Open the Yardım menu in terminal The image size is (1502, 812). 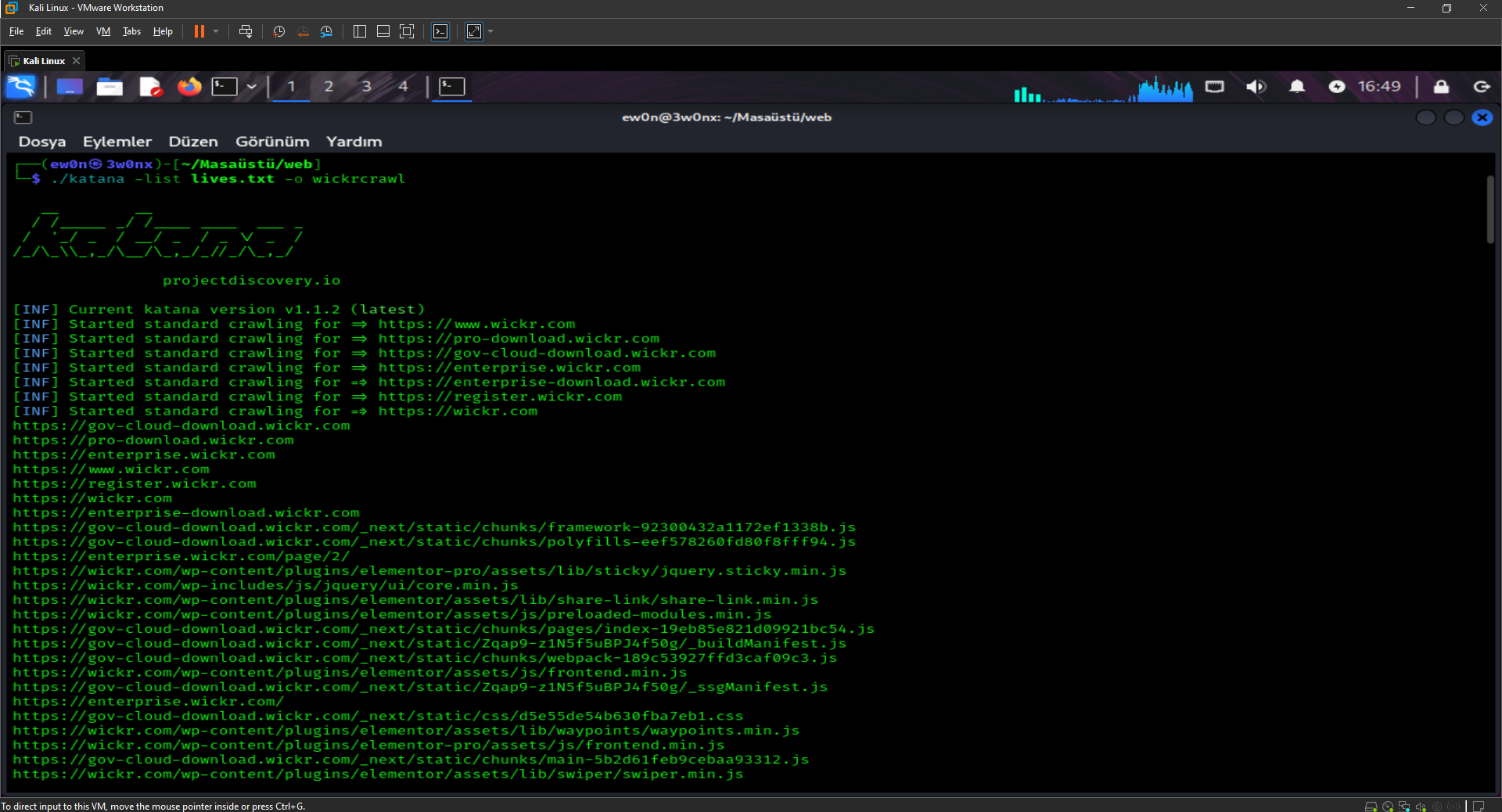(354, 142)
